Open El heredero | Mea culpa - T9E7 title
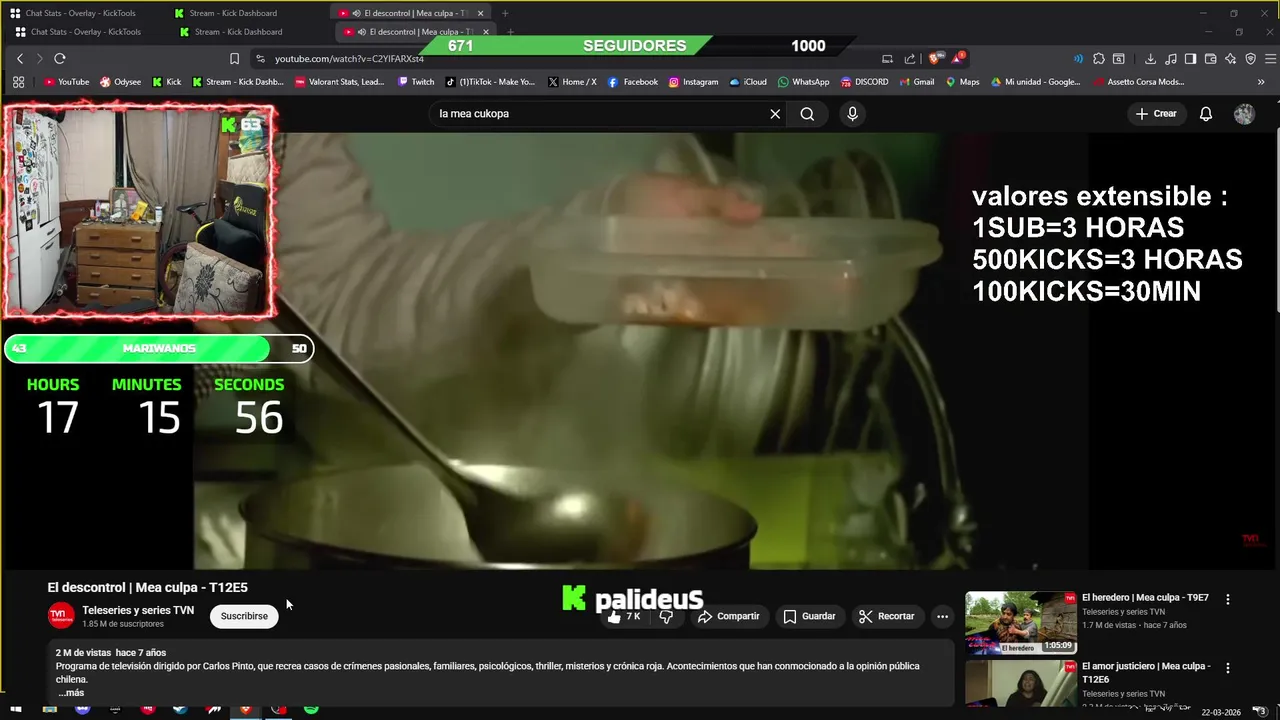 click(x=1145, y=598)
